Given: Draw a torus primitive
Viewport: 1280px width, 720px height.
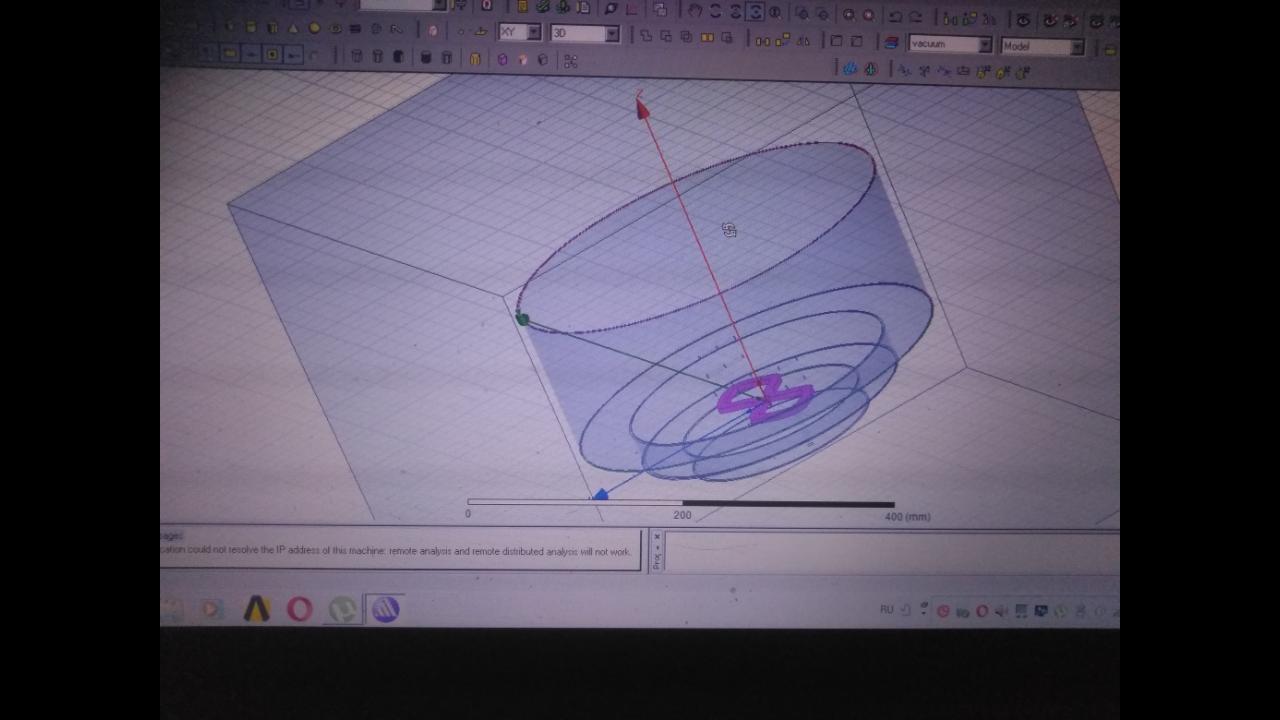Looking at the screenshot, I should point(335,28).
